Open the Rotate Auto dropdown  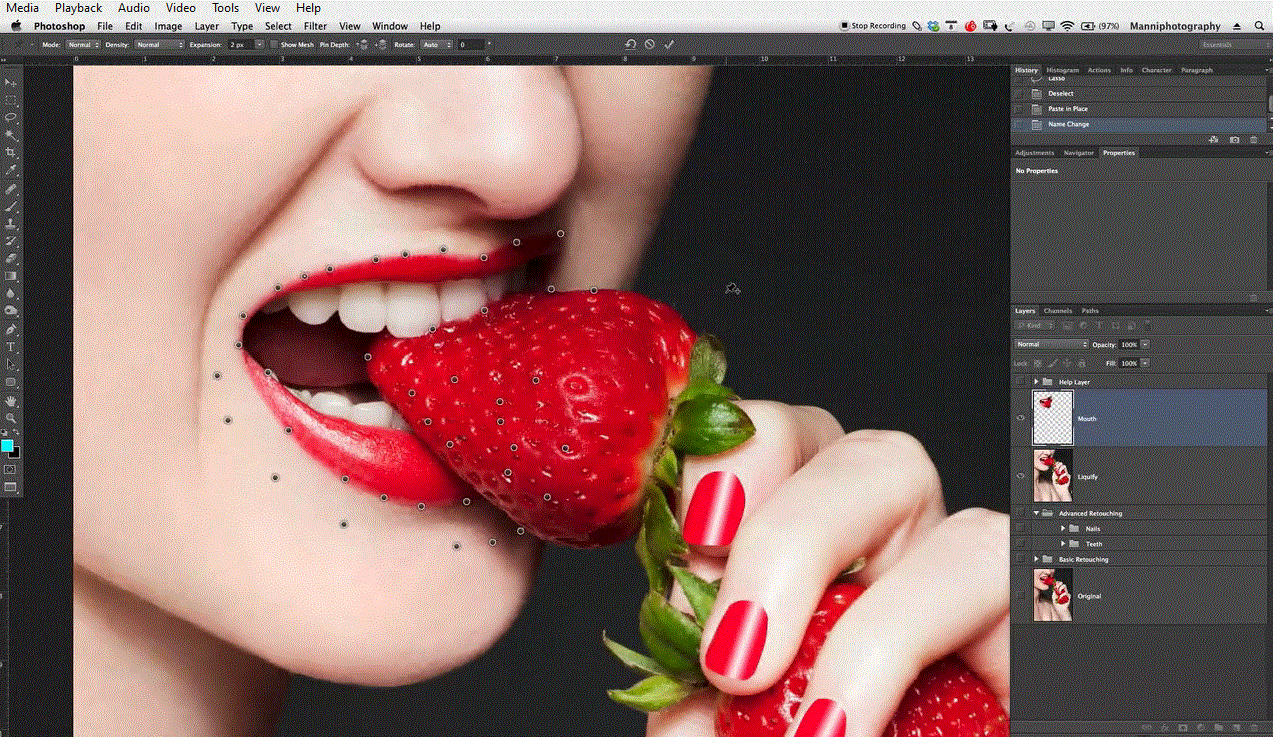pos(437,45)
